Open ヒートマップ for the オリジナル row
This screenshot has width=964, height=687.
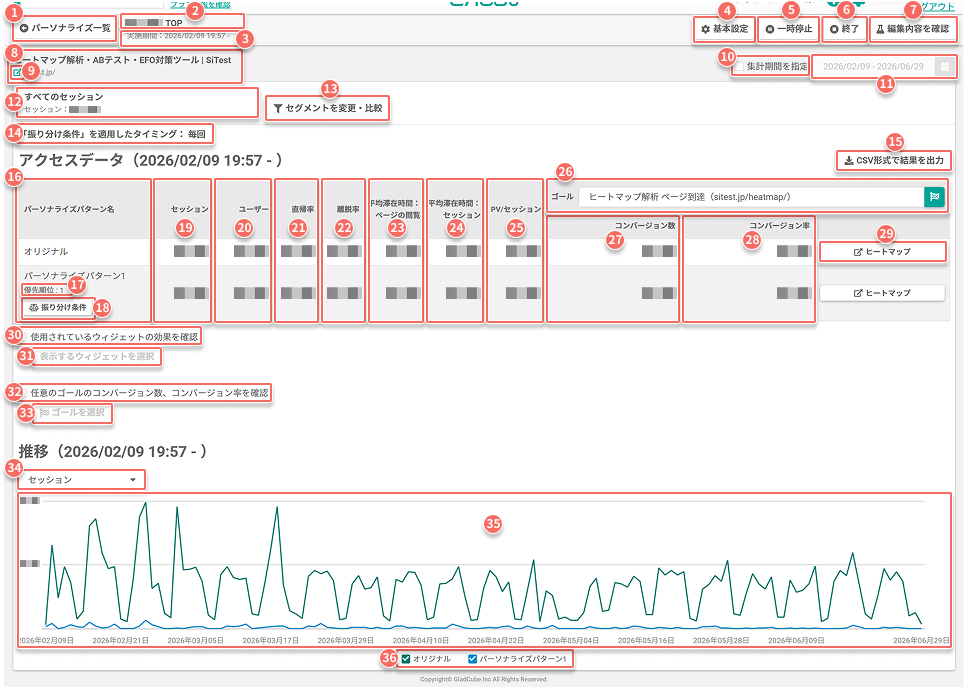pos(882,252)
